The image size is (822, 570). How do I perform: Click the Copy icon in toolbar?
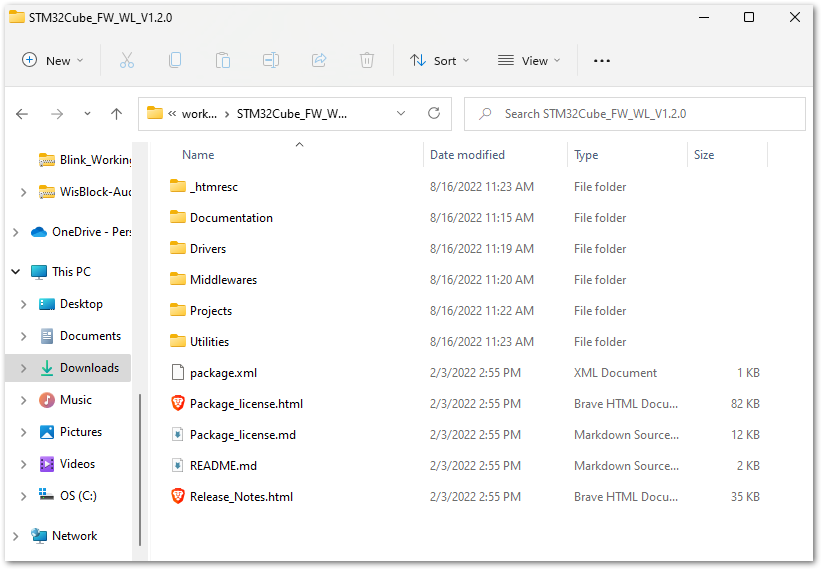pyautogui.click(x=175, y=61)
